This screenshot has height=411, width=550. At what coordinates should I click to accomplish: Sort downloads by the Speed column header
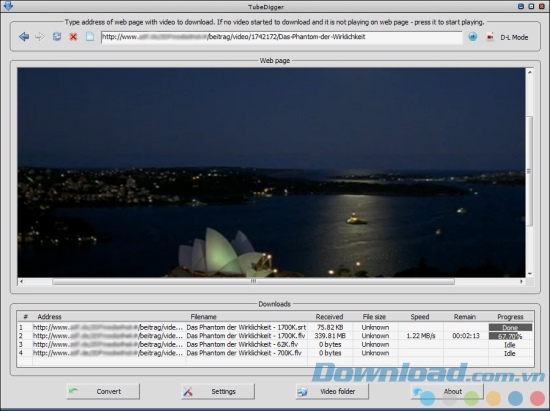click(x=420, y=317)
